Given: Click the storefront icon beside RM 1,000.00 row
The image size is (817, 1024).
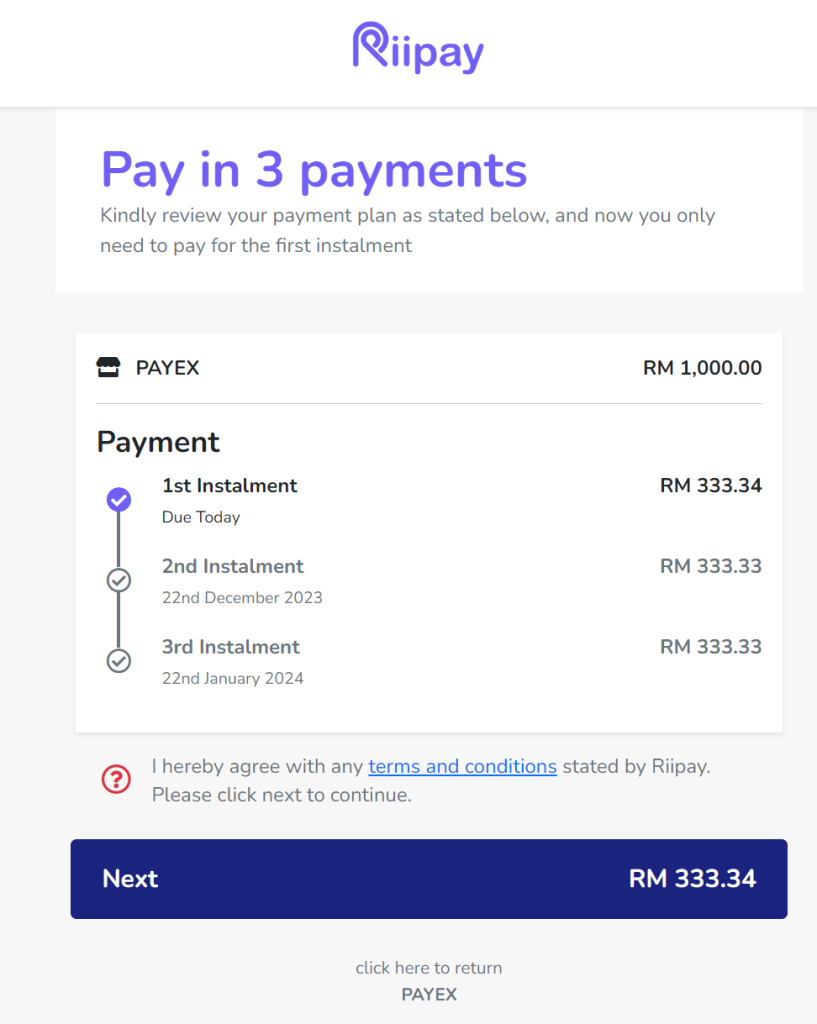Looking at the screenshot, I should coord(113,367).
